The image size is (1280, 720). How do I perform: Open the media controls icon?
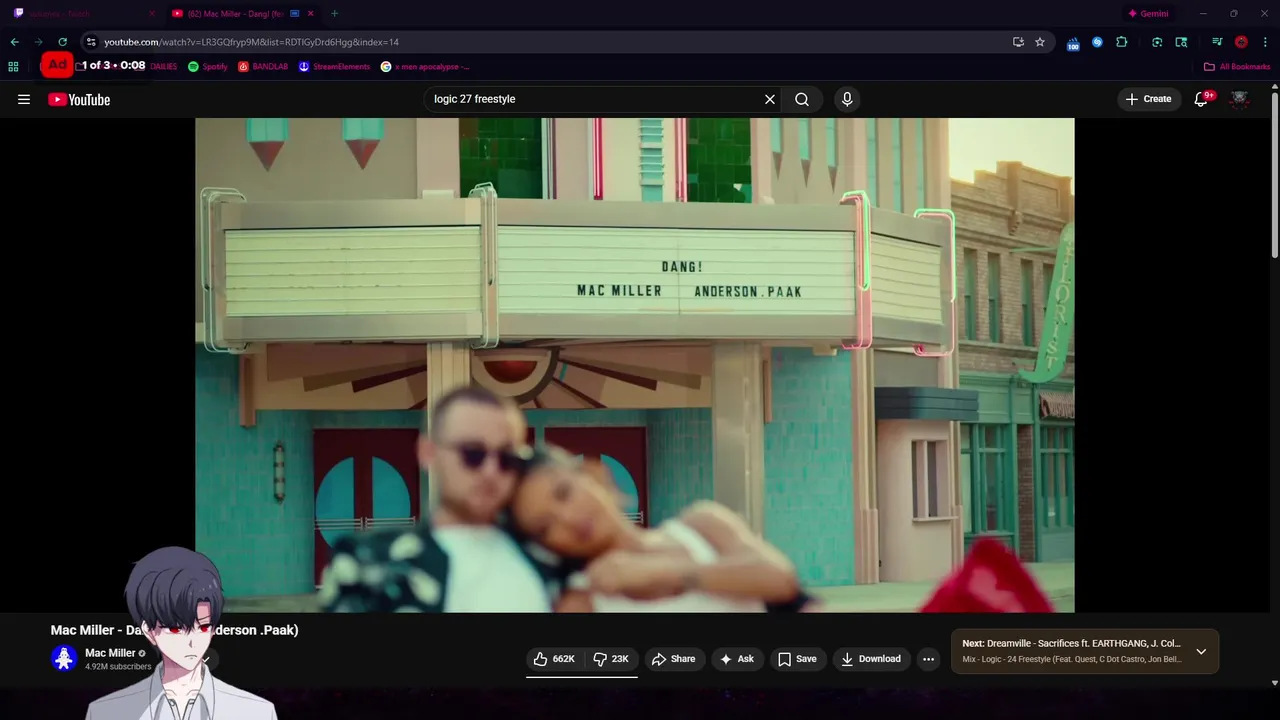(1217, 42)
